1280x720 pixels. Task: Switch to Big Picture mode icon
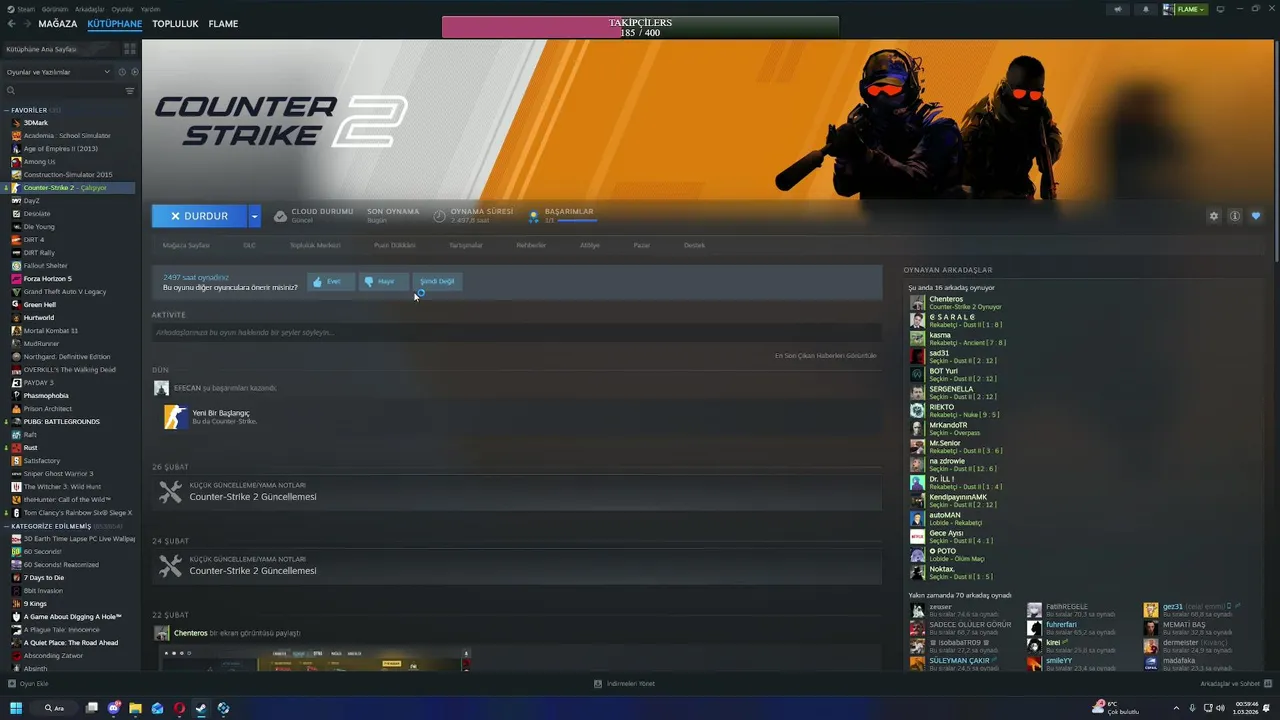pos(1220,9)
